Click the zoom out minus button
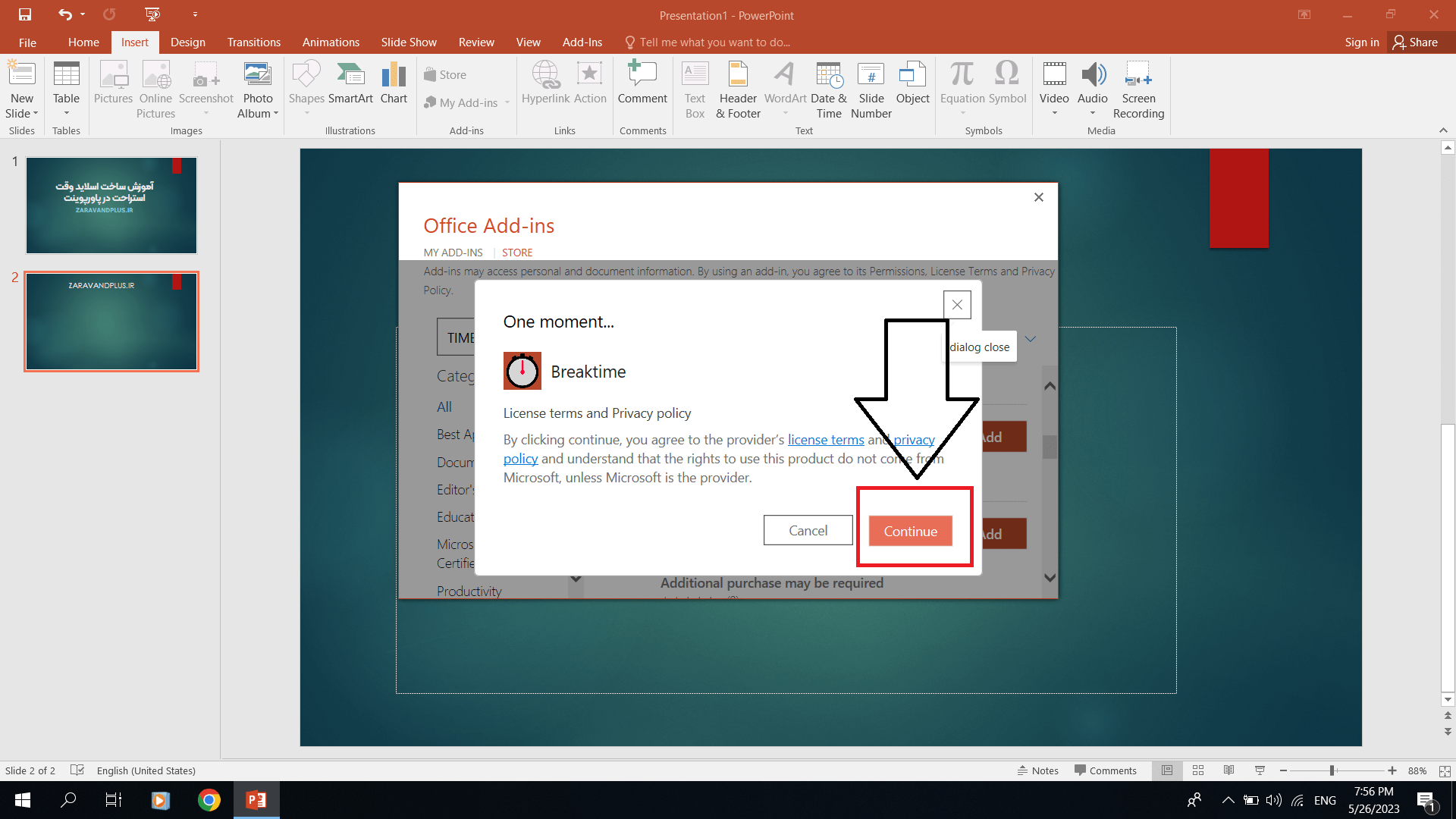1456x819 pixels. tap(1283, 770)
